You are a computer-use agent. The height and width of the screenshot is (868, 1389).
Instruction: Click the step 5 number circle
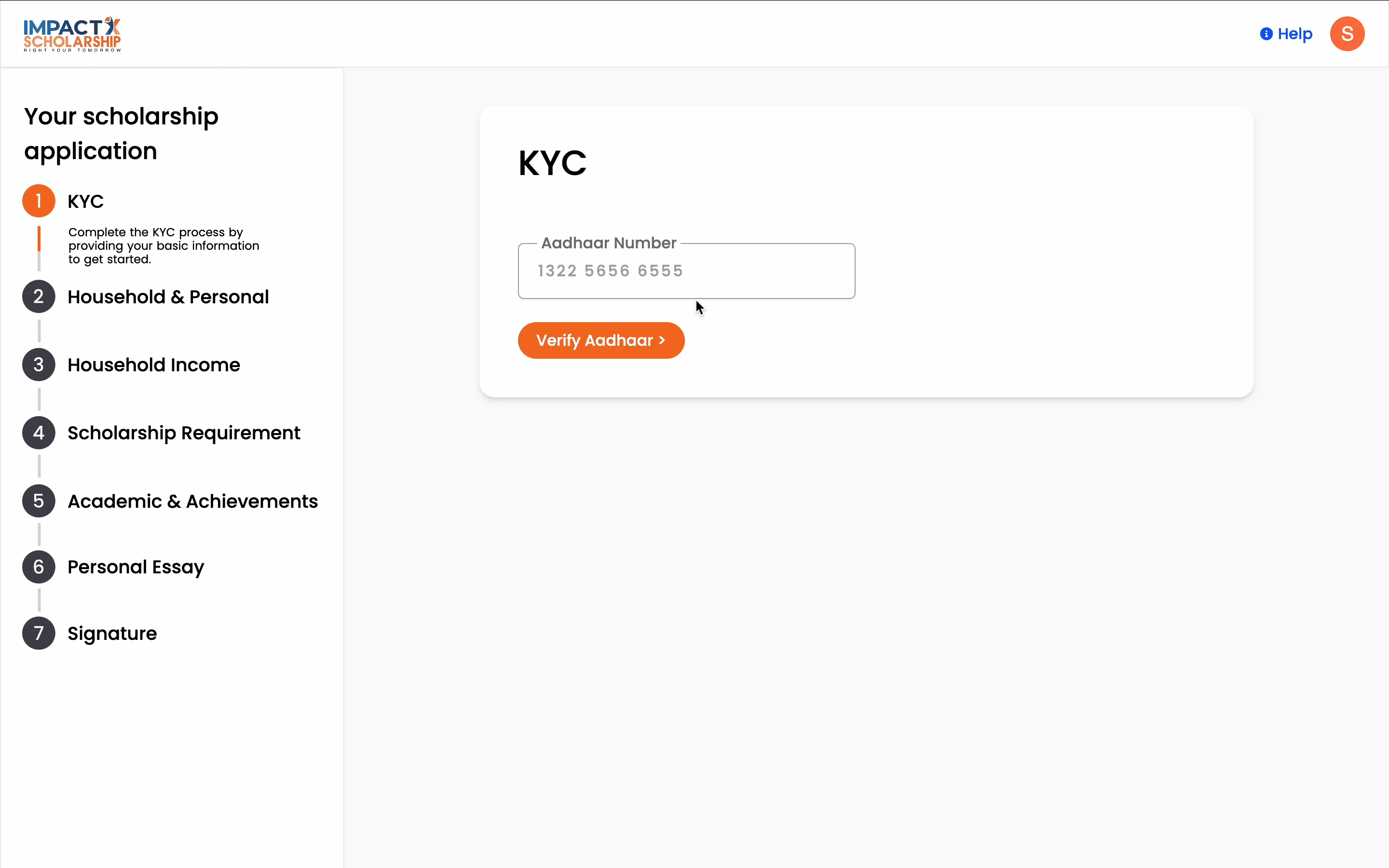[x=39, y=501]
